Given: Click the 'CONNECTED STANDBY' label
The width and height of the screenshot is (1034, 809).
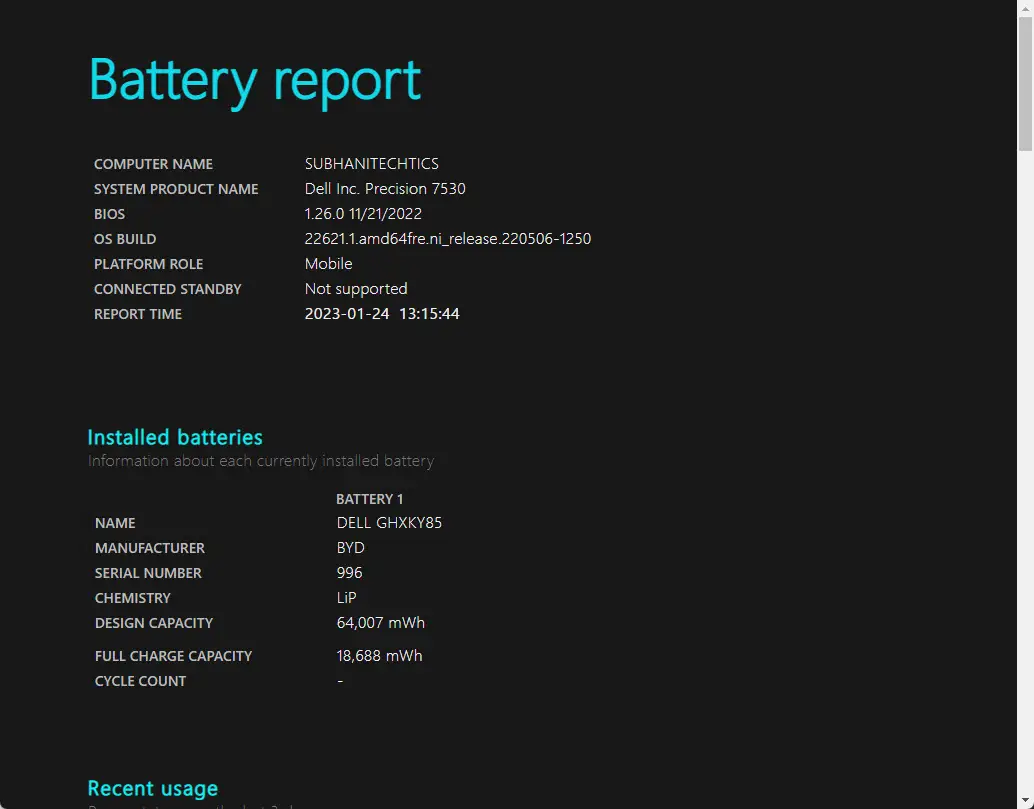Looking at the screenshot, I should coord(167,289).
